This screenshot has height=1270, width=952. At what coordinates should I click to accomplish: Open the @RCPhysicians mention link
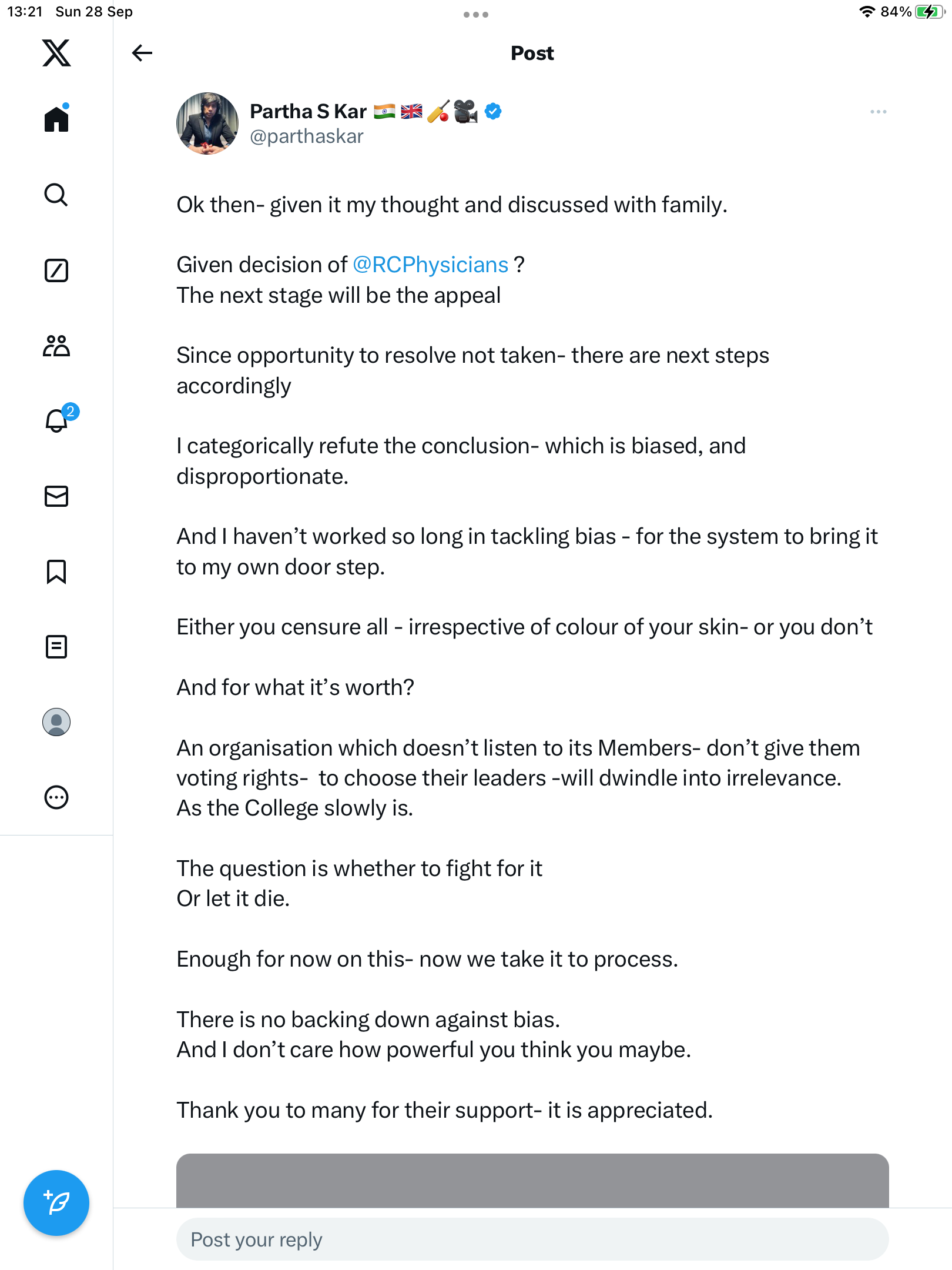click(x=430, y=265)
